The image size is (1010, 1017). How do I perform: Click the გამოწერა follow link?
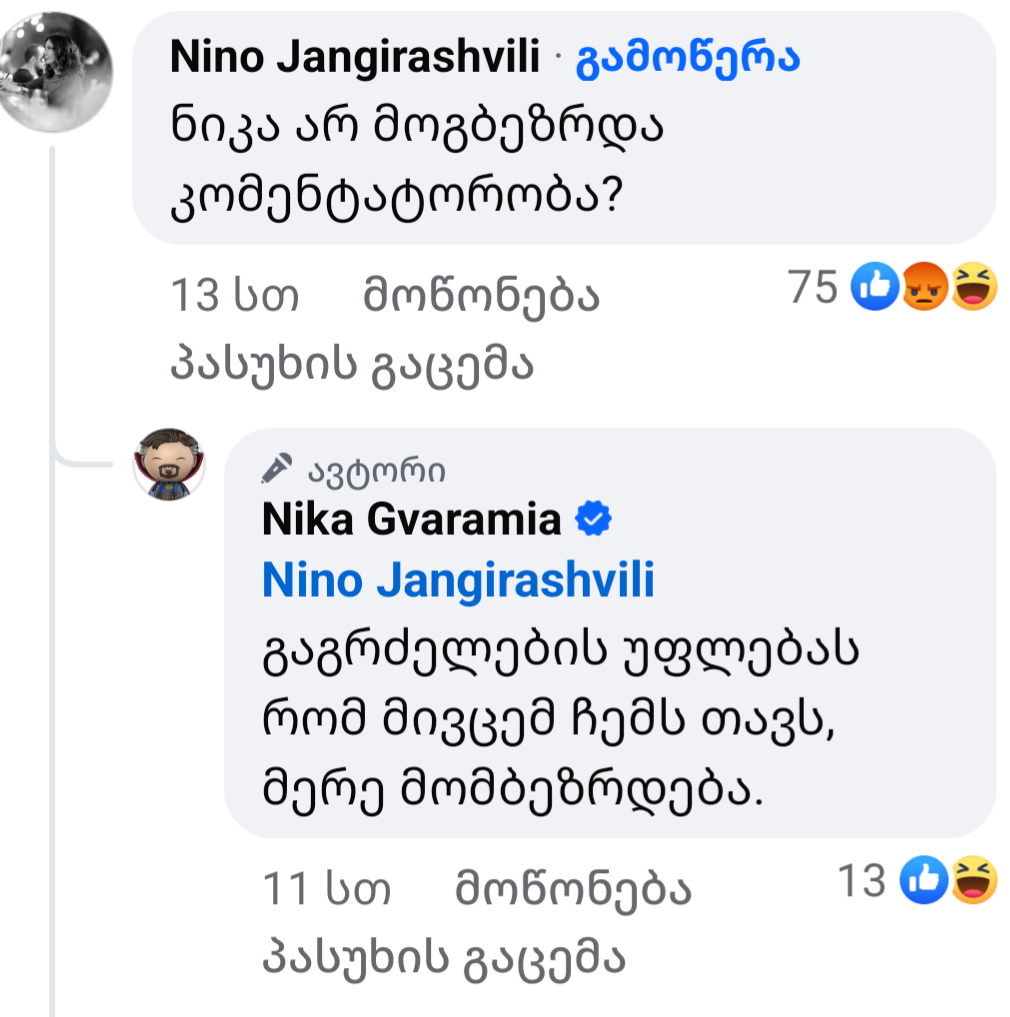click(688, 58)
